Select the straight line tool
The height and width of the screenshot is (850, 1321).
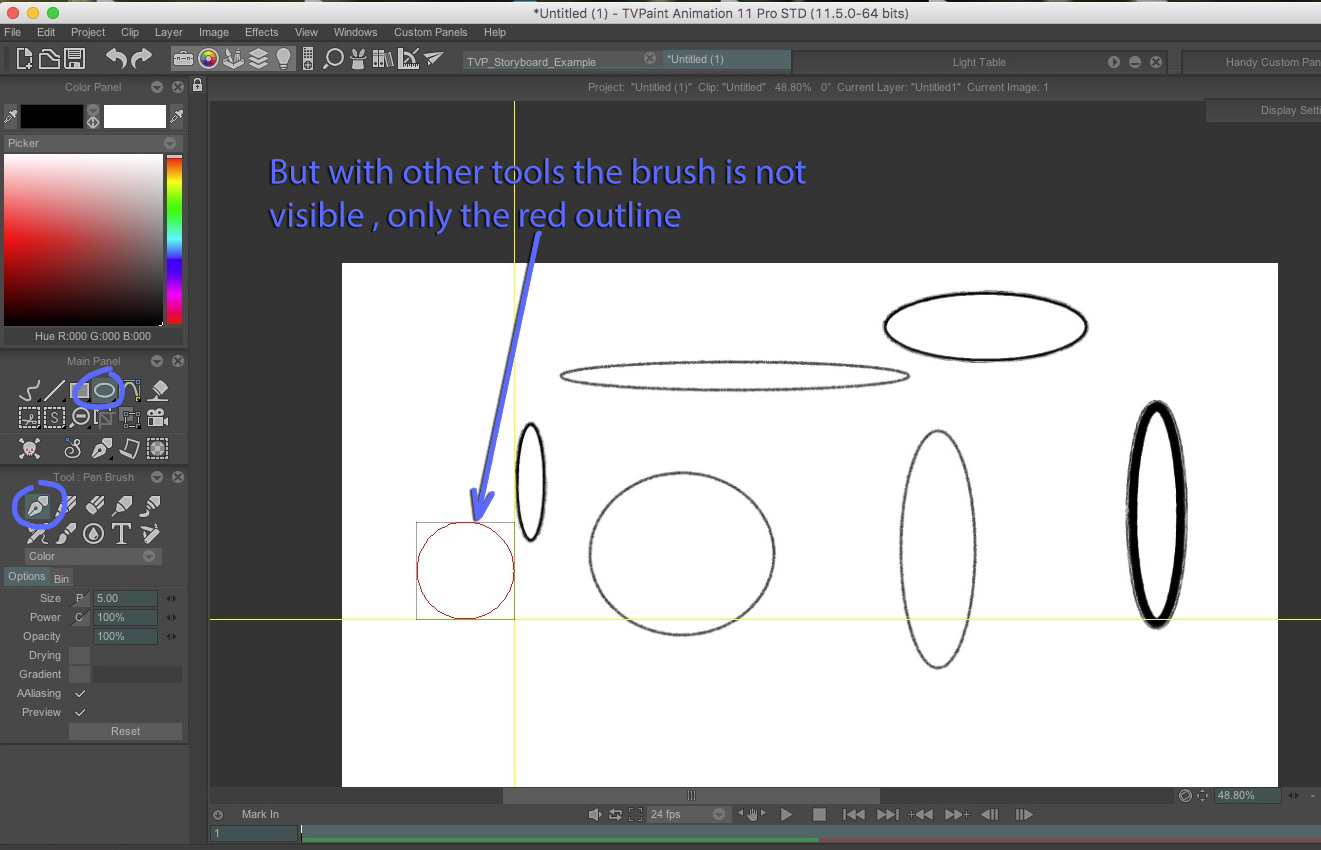point(54,391)
